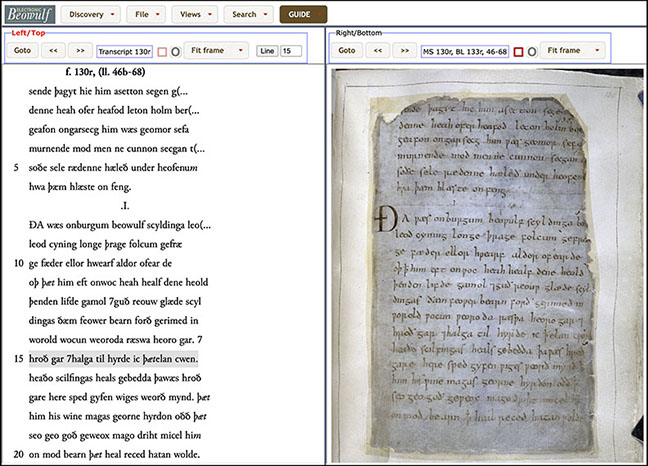
Task: Click line 'heaðo scilfingas heals gebedda'
Action: point(115,378)
